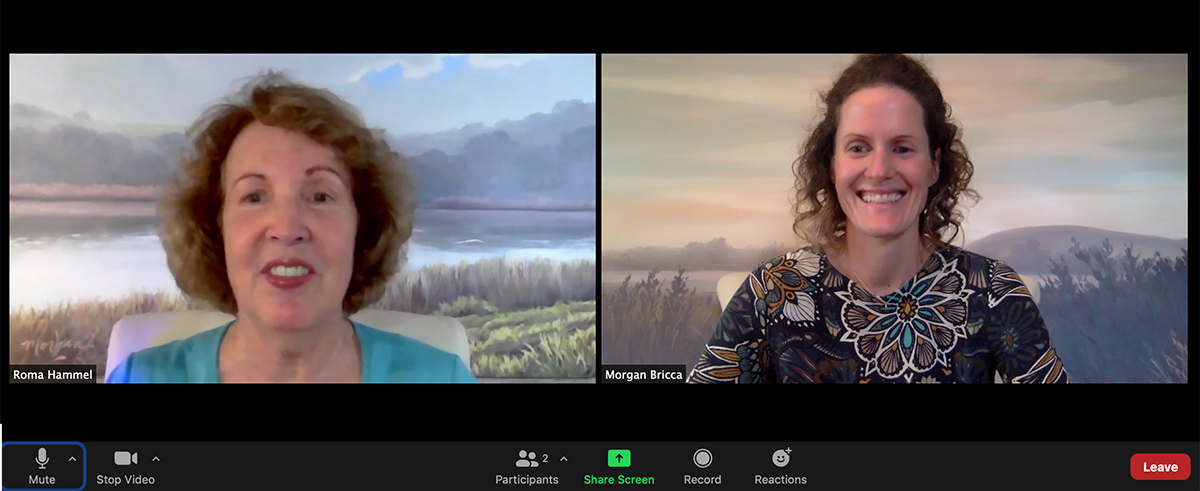Select Morgan Bricca's video tile
Viewport: 1200px width, 491px height.
pos(894,218)
